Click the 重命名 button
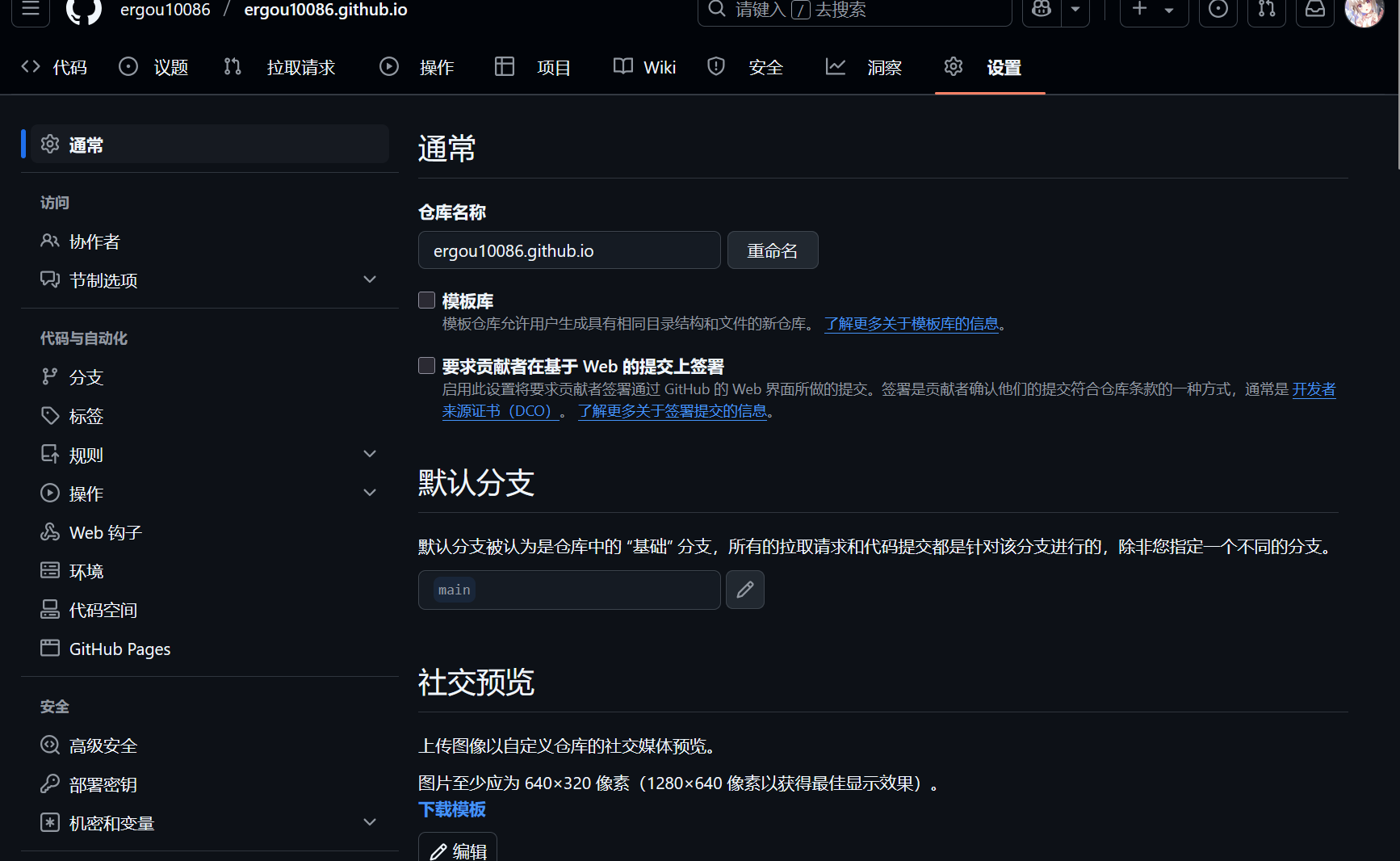1400x861 pixels. pos(773,250)
